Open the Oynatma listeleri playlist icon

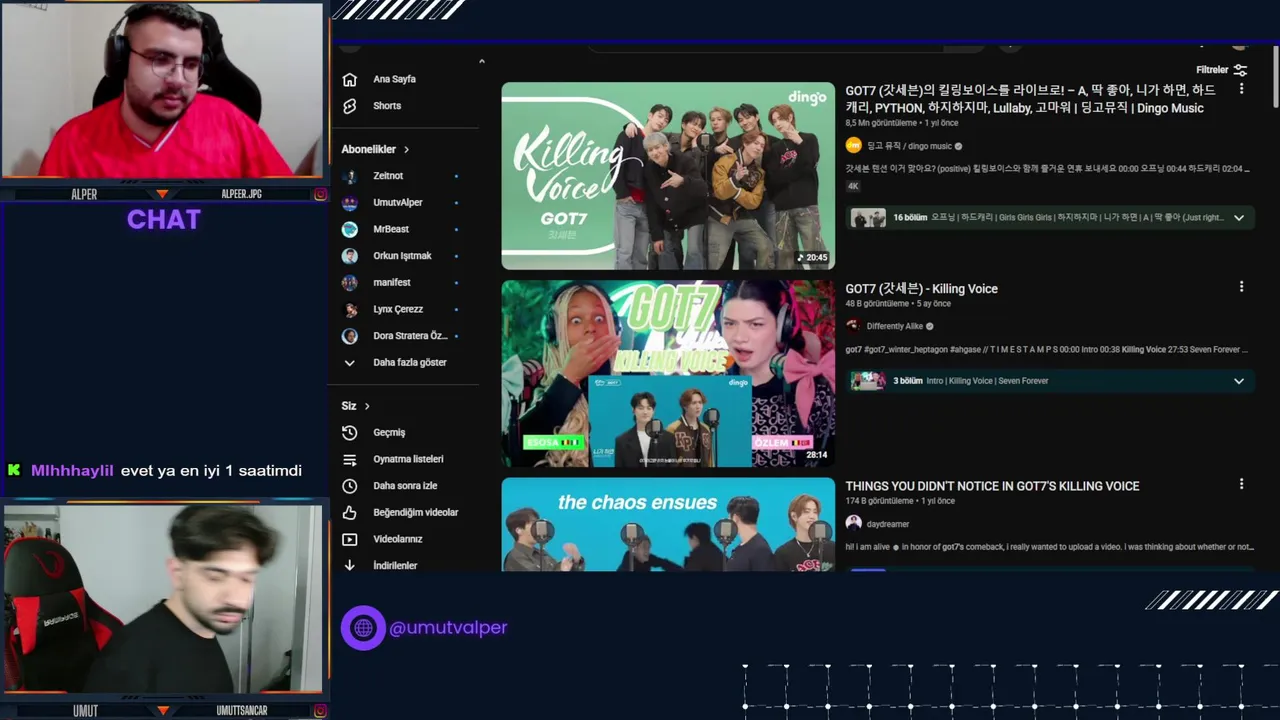point(349,459)
